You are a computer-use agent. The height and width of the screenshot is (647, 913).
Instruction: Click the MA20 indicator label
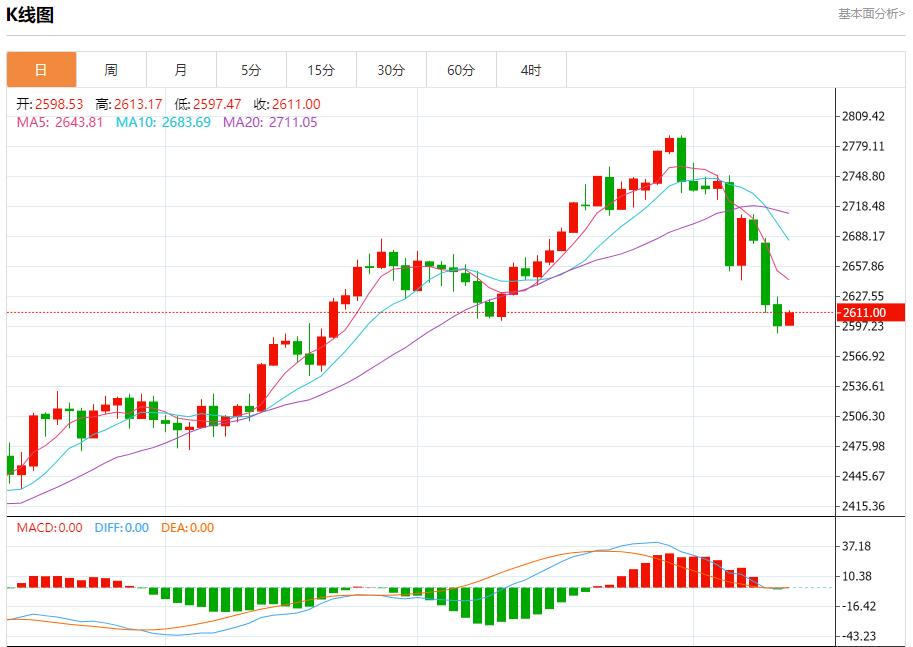point(270,122)
